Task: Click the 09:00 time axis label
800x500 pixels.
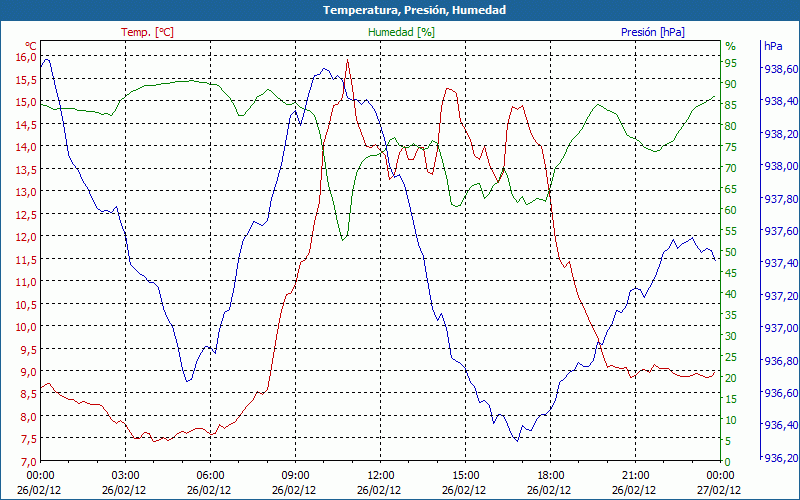Action: point(295,475)
